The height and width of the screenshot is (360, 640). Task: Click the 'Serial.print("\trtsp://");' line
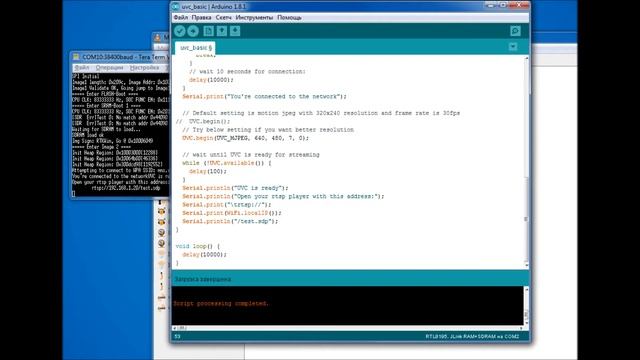227,204
